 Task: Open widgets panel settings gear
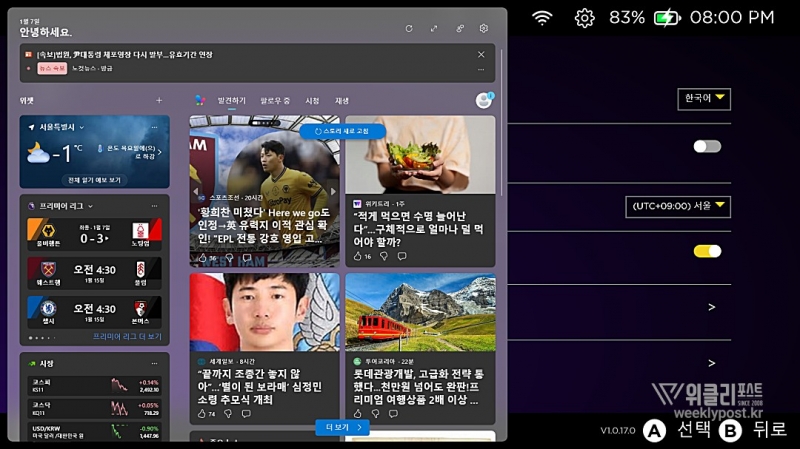click(484, 29)
